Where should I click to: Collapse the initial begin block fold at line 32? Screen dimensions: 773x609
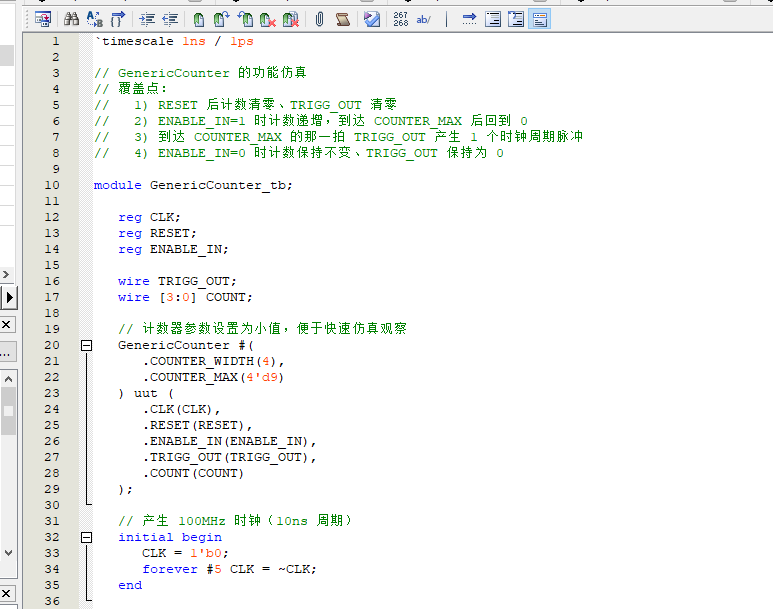pyautogui.click(x=86, y=537)
